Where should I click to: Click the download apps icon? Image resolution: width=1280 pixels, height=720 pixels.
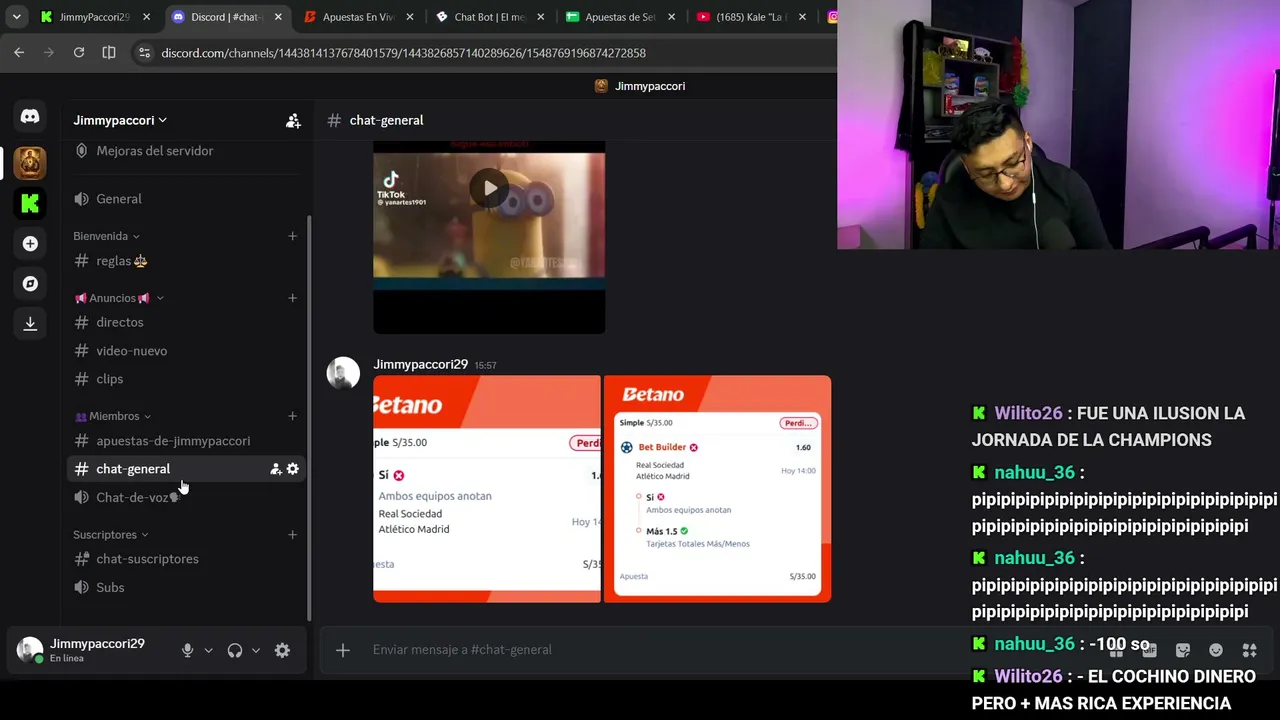point(30,324)
